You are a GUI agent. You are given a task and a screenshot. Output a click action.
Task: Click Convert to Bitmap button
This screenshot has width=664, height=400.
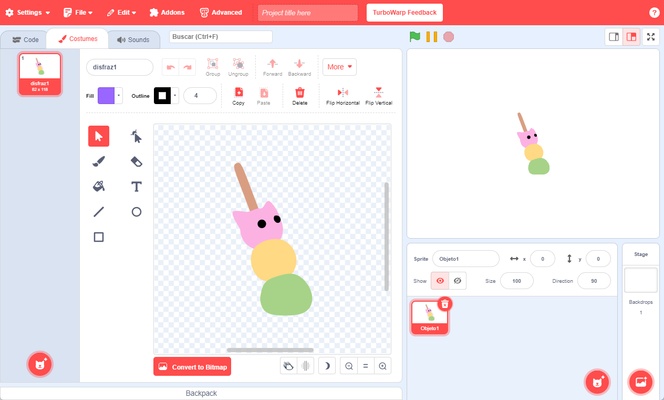click(192, 366)
